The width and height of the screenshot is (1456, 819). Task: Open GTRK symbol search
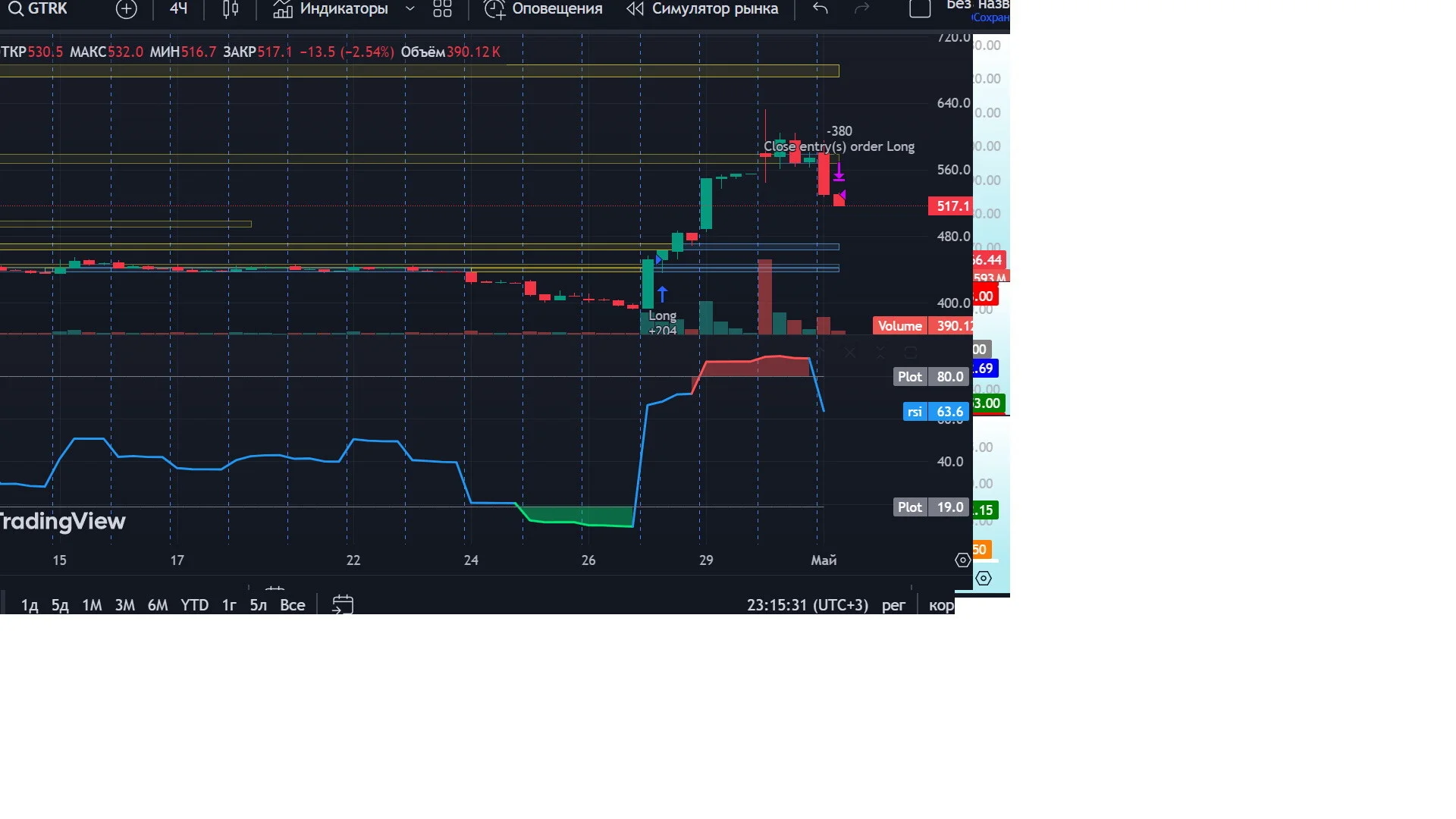coord(38,9)
